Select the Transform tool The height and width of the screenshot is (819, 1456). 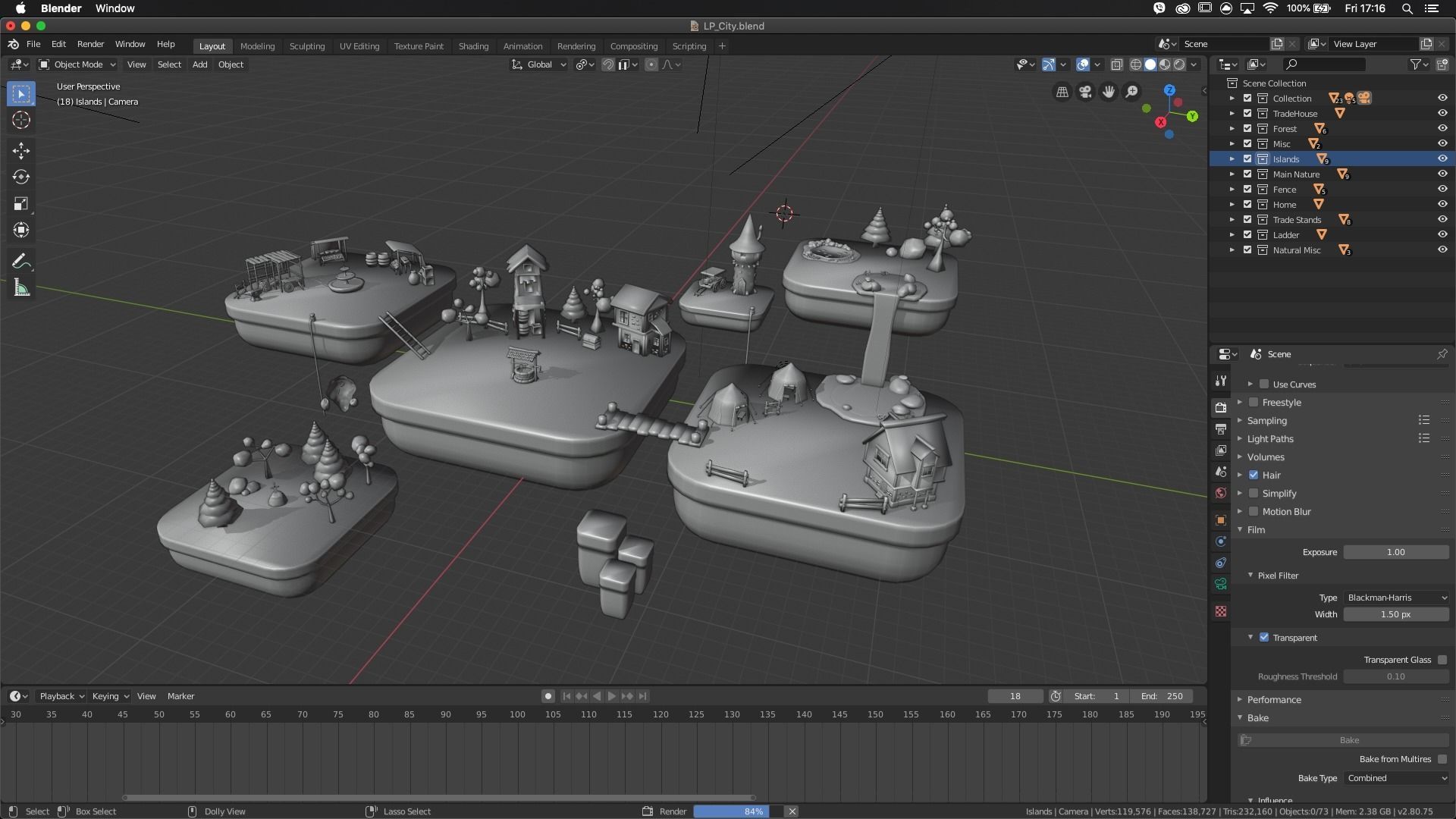21,230
